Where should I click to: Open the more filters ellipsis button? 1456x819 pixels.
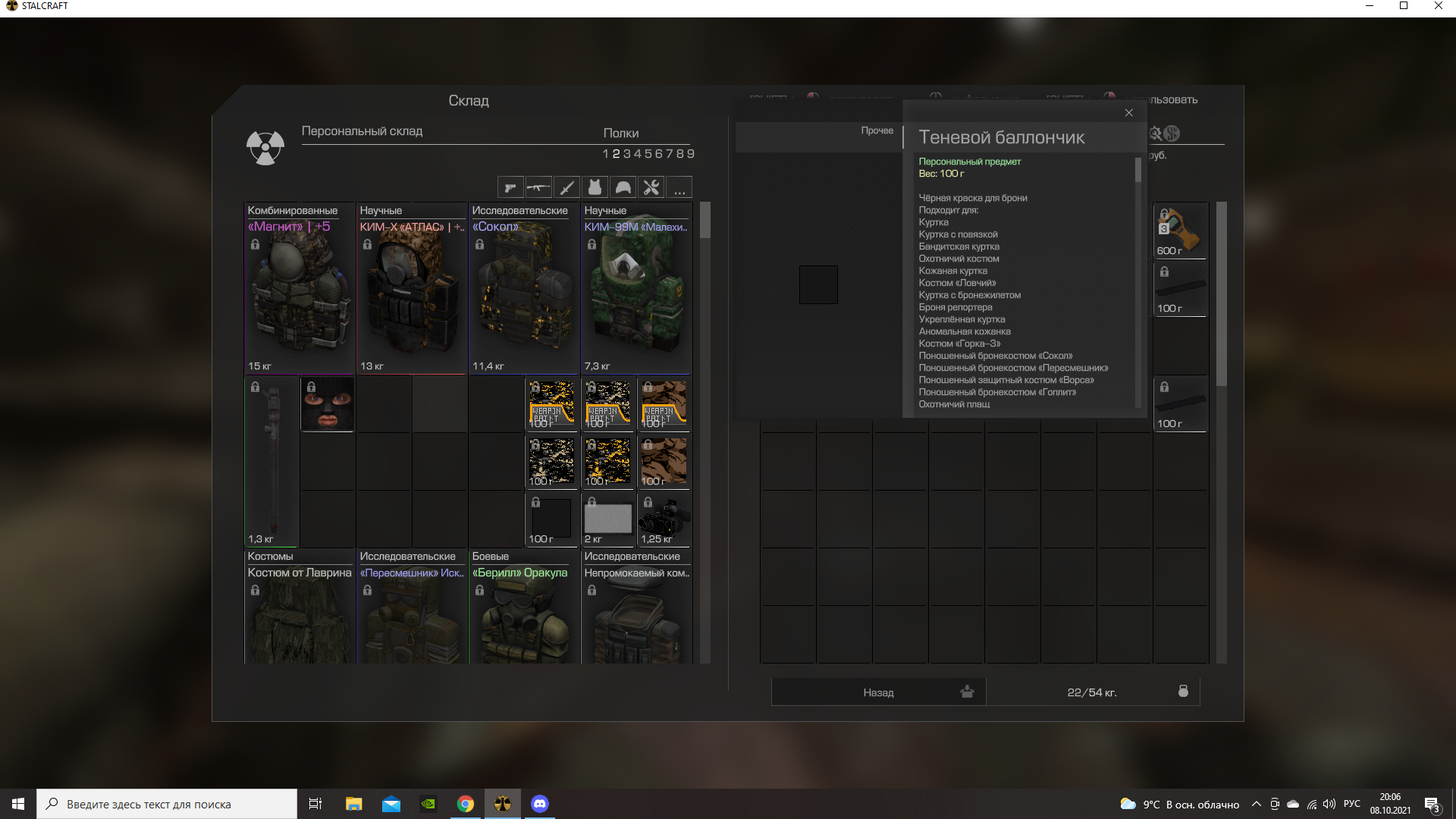tap(679, 187)
